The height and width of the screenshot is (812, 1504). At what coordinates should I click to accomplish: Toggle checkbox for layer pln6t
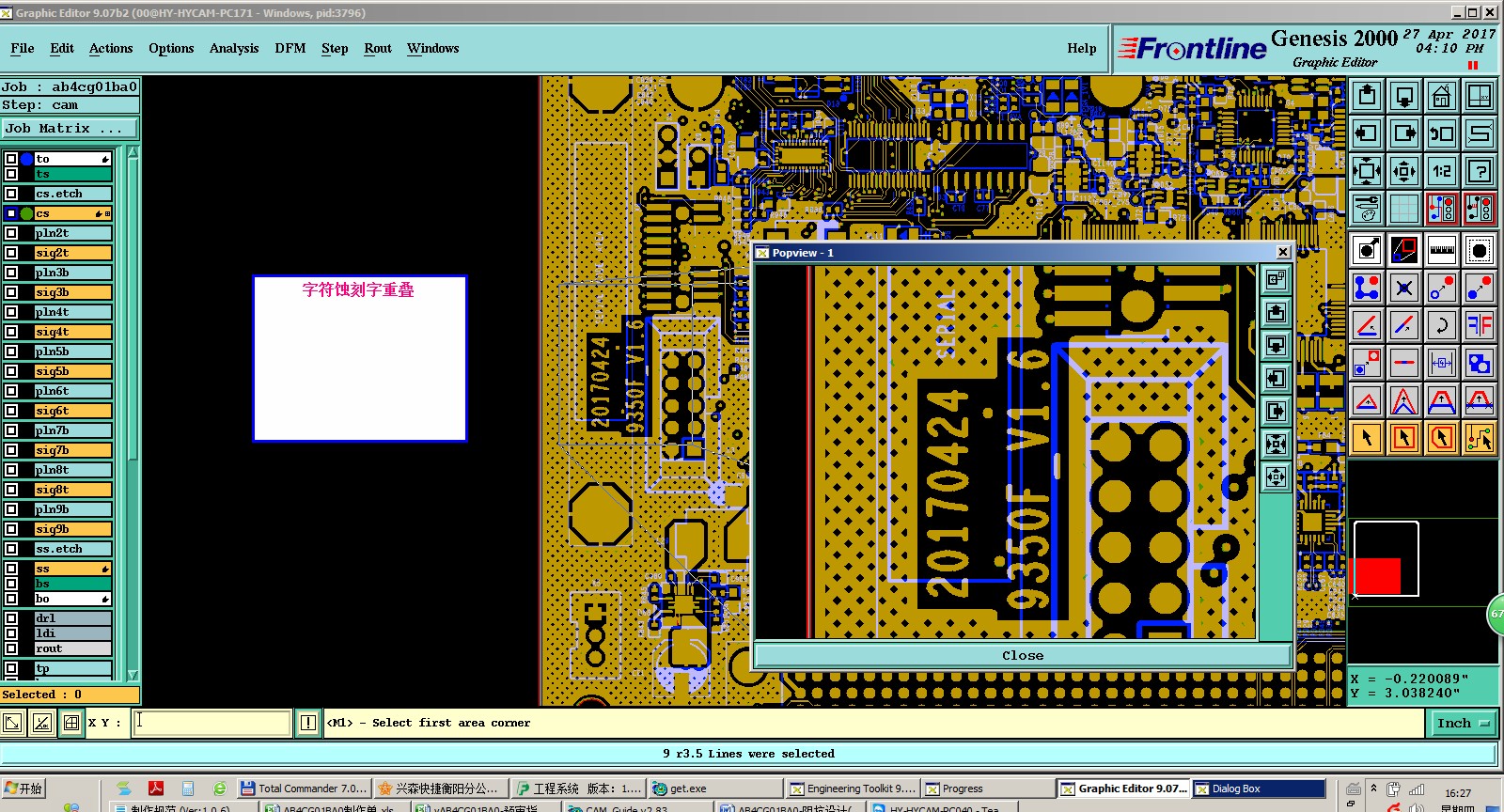[x=11, y=391]
